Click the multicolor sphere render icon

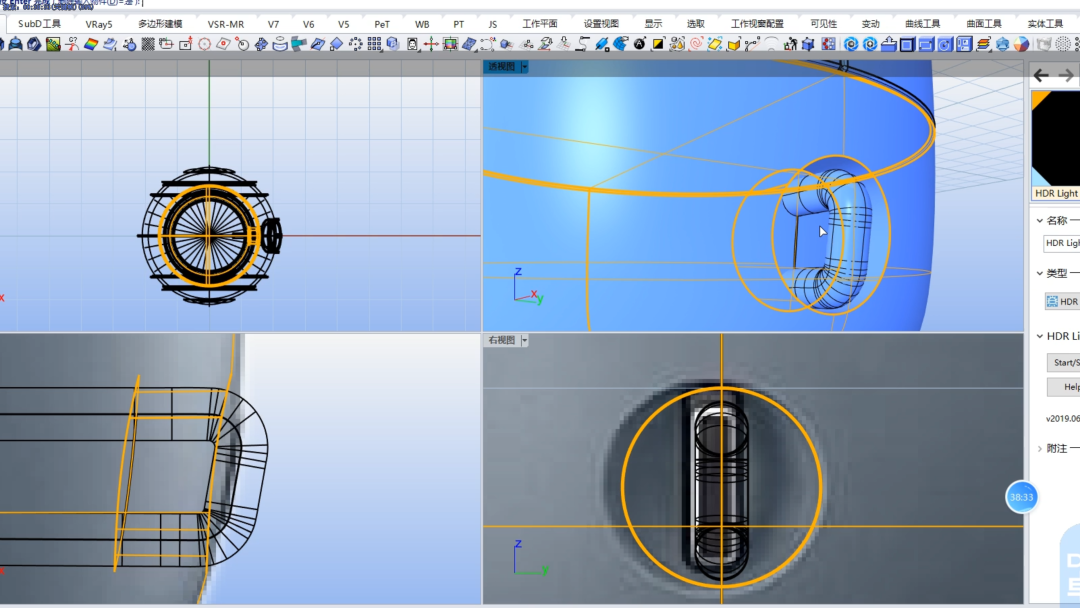tap(1021, 45)
